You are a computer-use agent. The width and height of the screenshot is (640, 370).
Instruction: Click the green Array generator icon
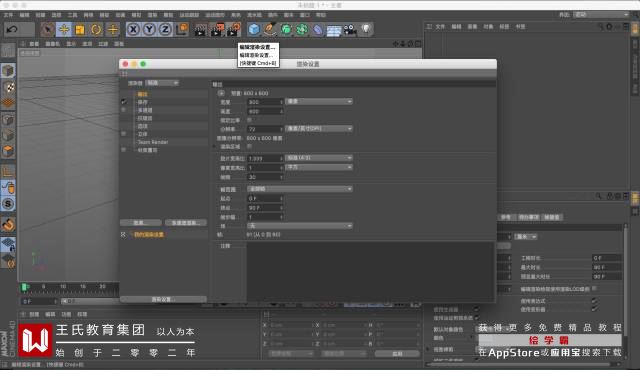click(x=302, y=29)
